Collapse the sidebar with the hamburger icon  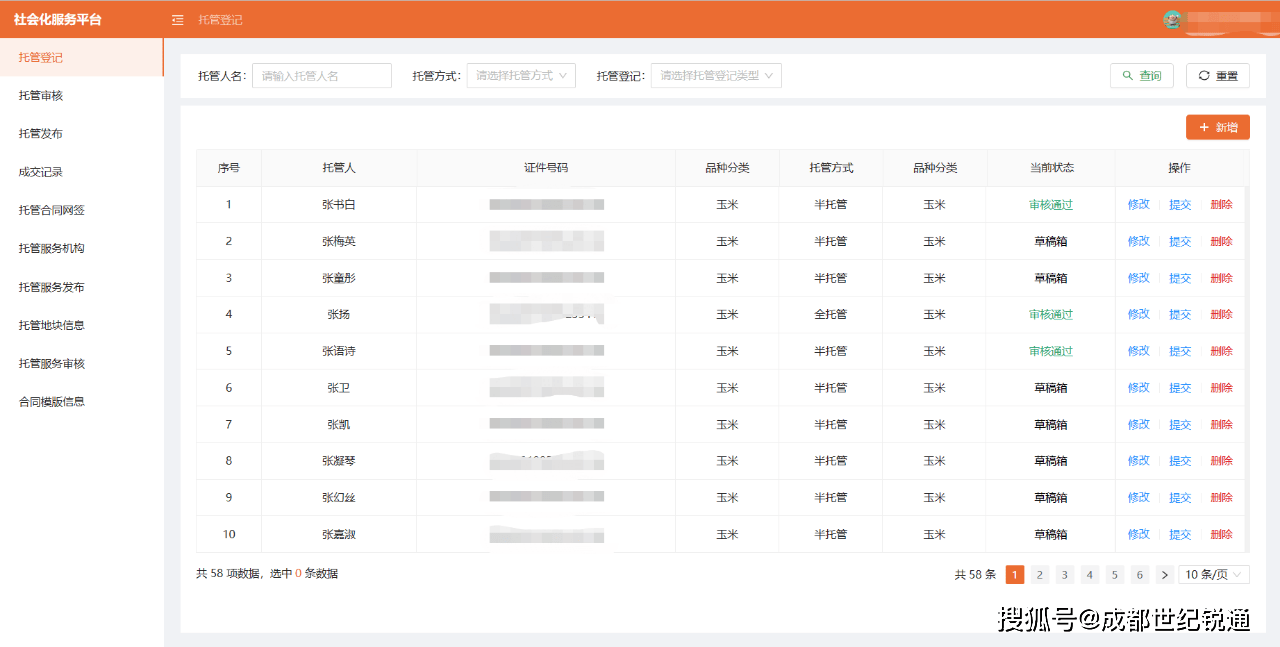178,20
